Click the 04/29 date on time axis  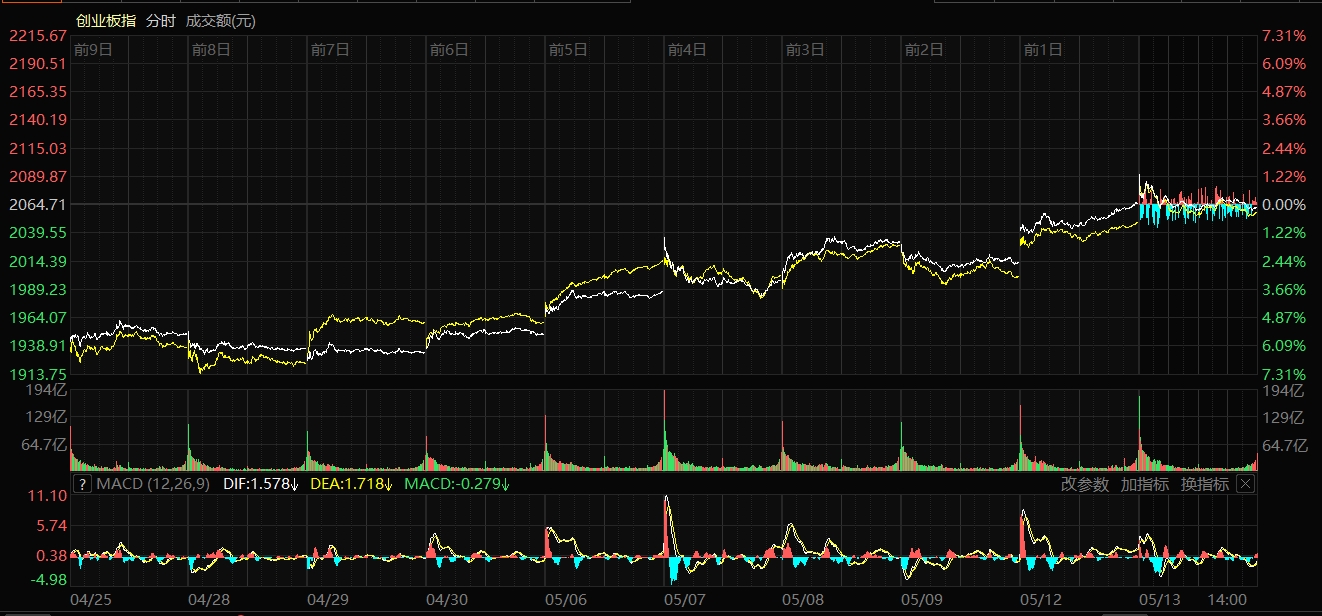(328, 600)
